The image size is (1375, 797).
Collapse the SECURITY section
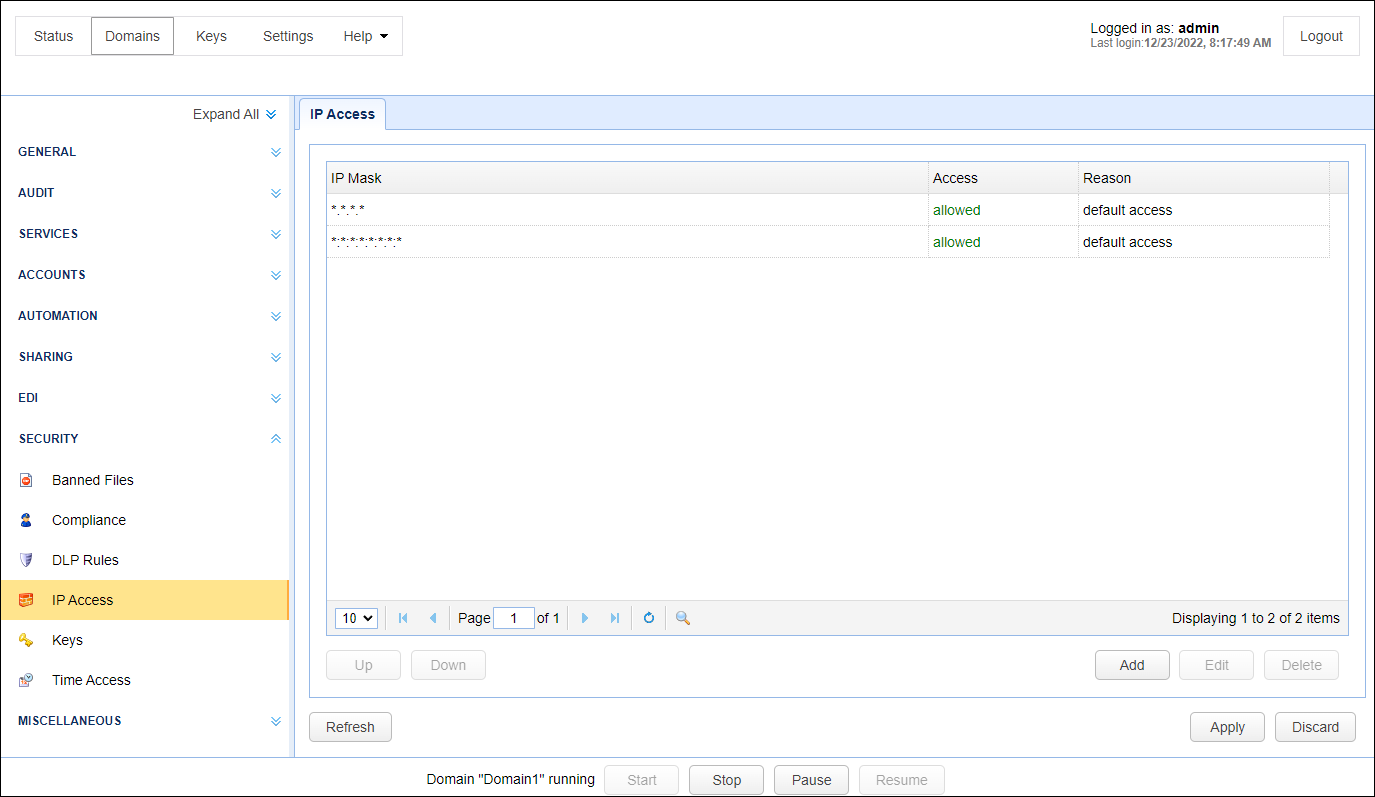point(276,439)
